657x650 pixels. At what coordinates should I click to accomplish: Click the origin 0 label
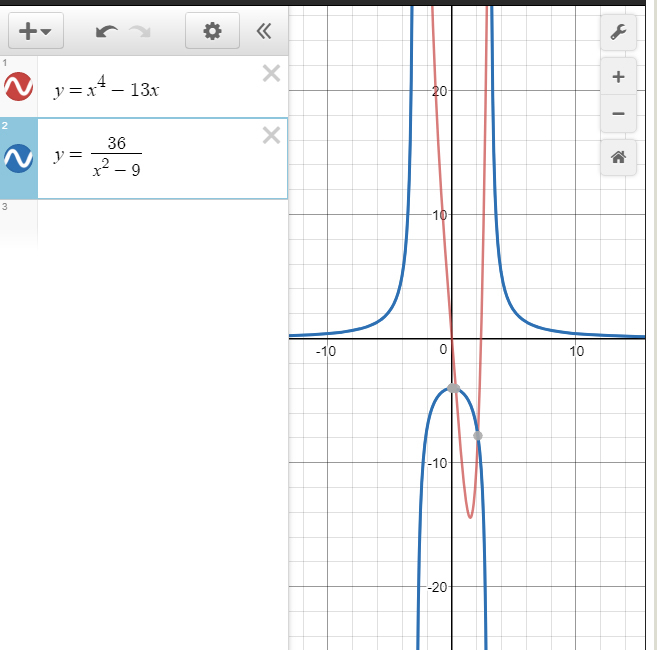[x=443, y=350]
